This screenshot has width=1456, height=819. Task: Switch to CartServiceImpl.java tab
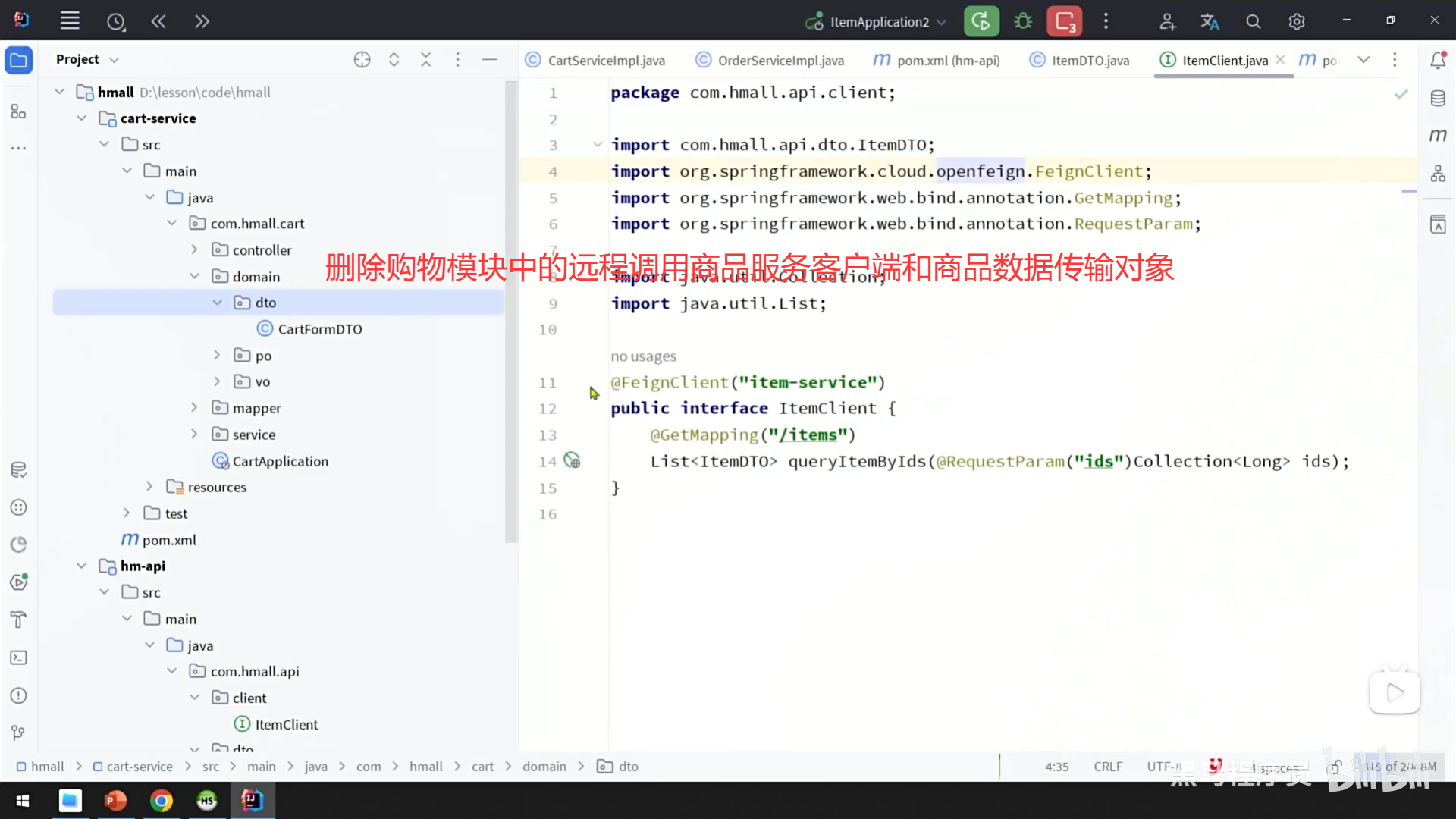[x=605, y=61]
